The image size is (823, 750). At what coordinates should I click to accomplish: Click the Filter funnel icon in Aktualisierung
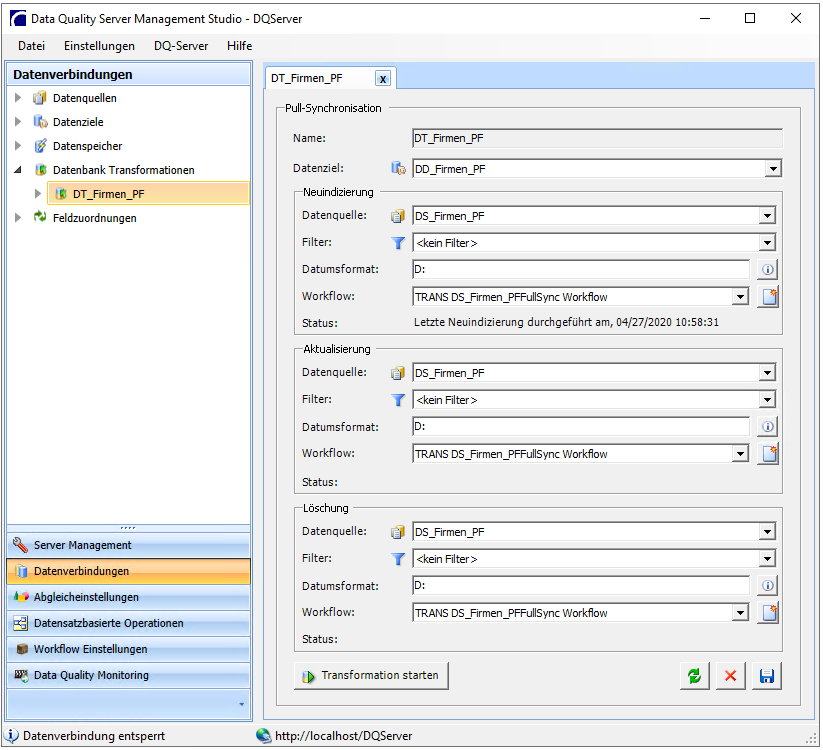pyautogui.click(x=398, y=400)
